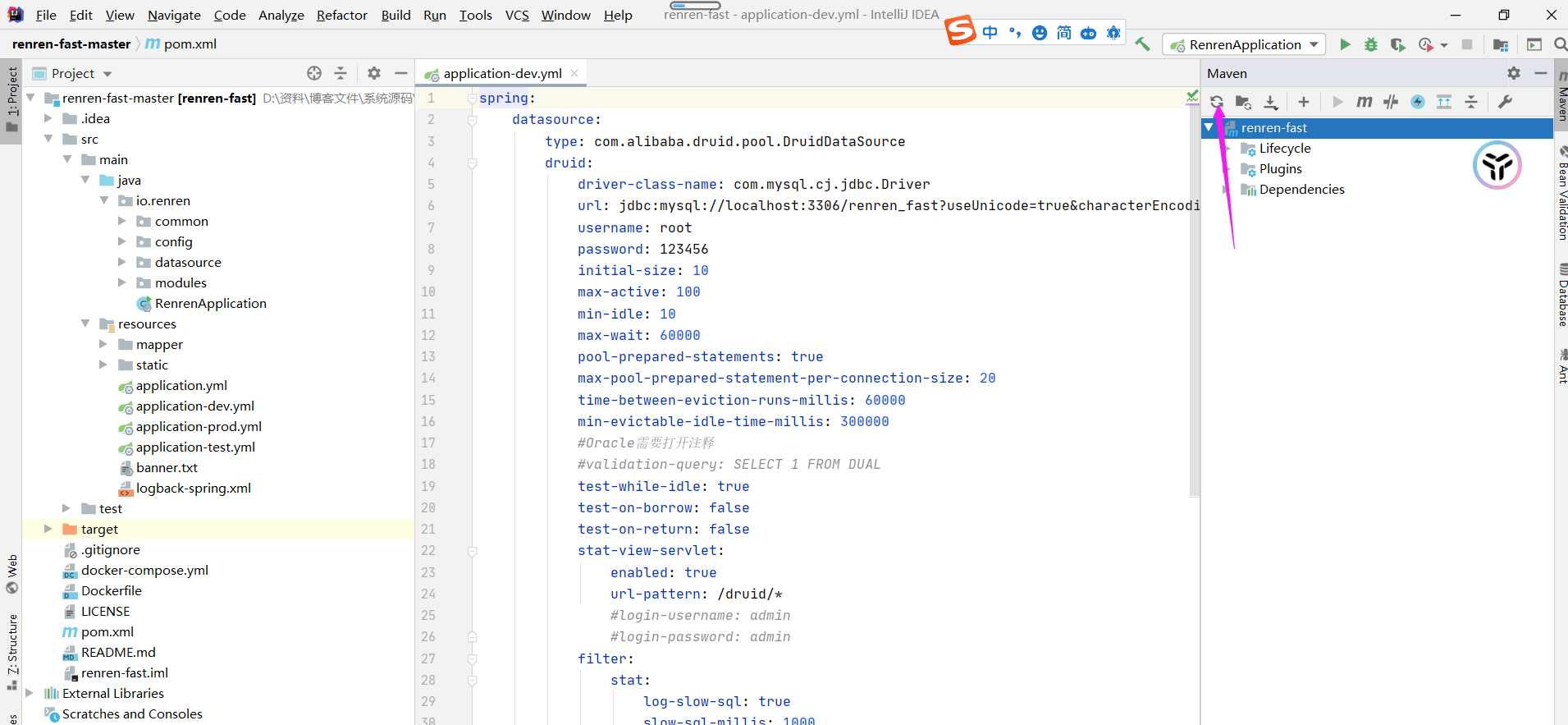The width and height of the screenshot is (1568, 725).
Task: Open the Analyze menu
Action: tap(281, 15)
